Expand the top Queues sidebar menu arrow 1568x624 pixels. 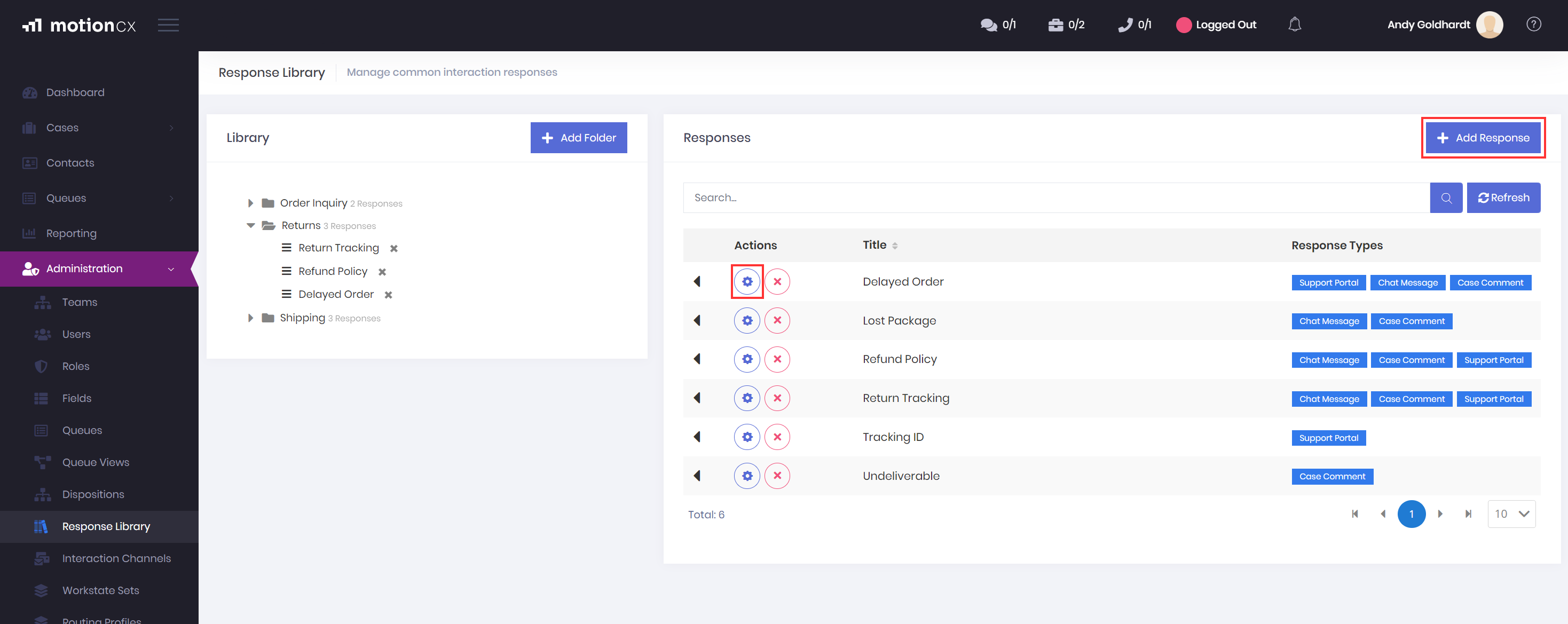(171, 199)
